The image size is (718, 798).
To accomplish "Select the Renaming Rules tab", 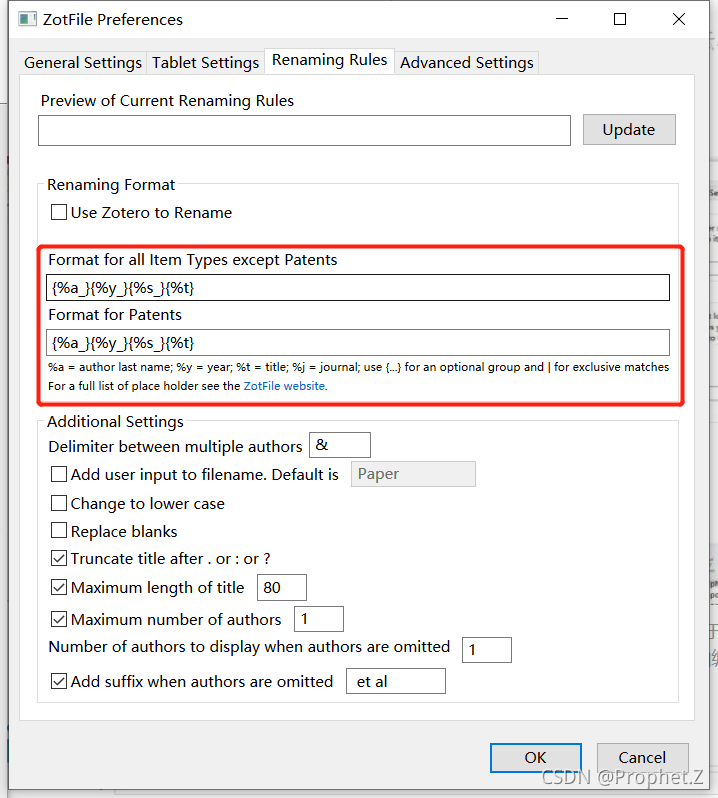I will (x=329, y=61).
